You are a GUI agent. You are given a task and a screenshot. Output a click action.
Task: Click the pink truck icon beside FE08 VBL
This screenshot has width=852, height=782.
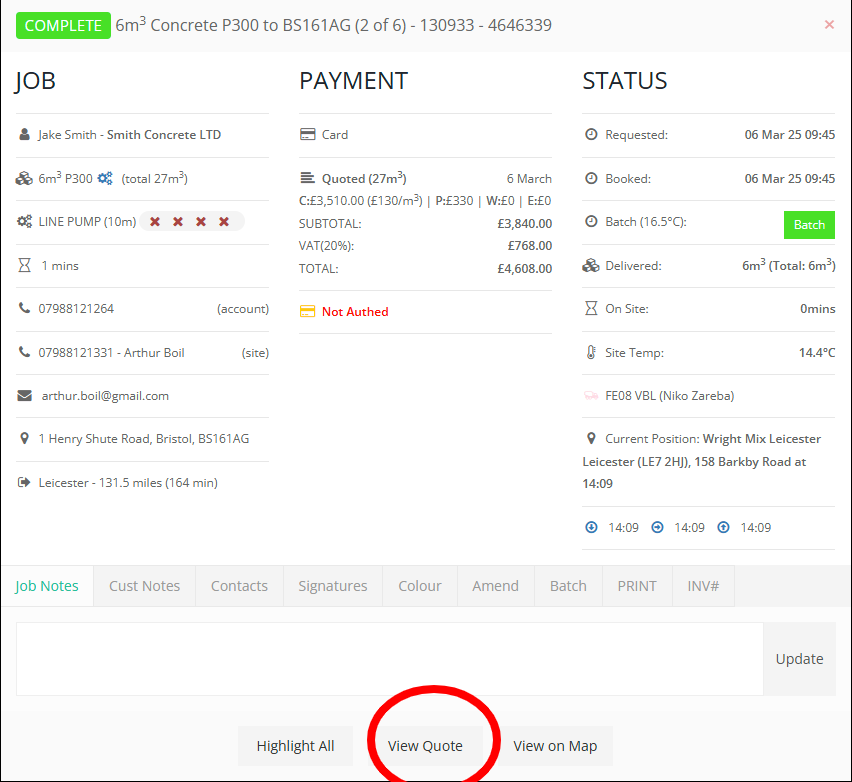pyautogui.click(x=591, y=396)
